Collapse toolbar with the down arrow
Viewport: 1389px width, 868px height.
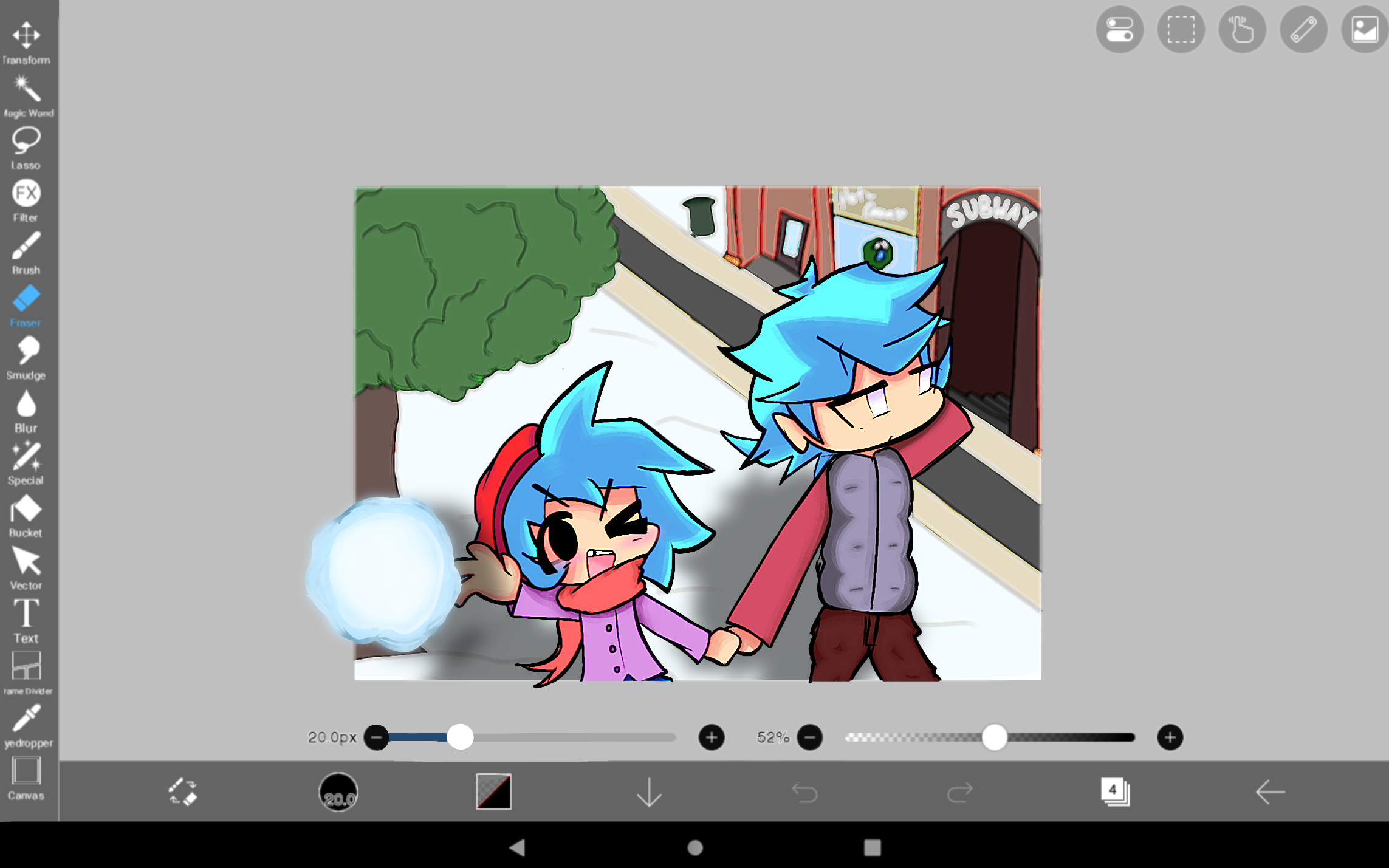point(648,792)
